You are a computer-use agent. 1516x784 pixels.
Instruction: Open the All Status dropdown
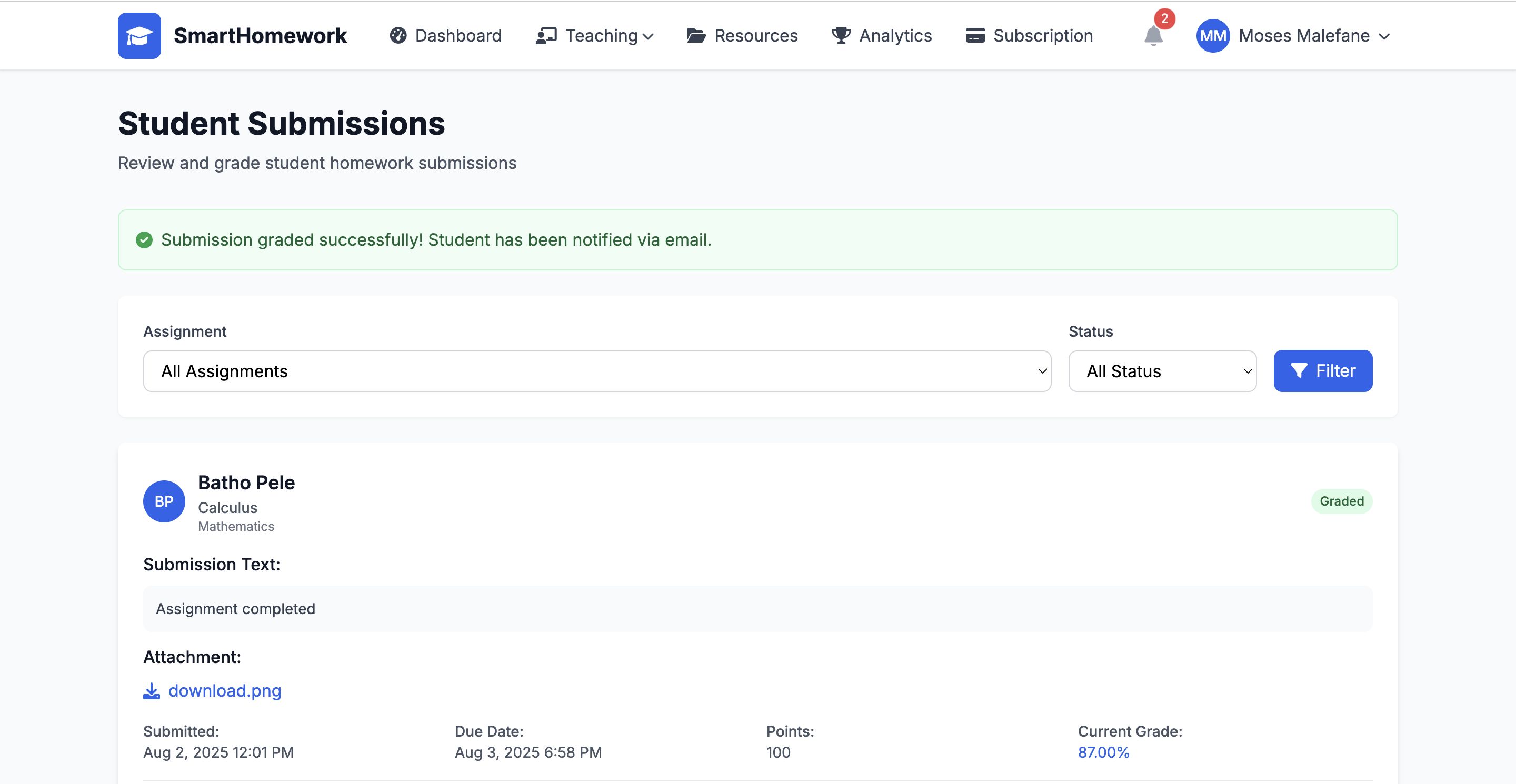1162,371
